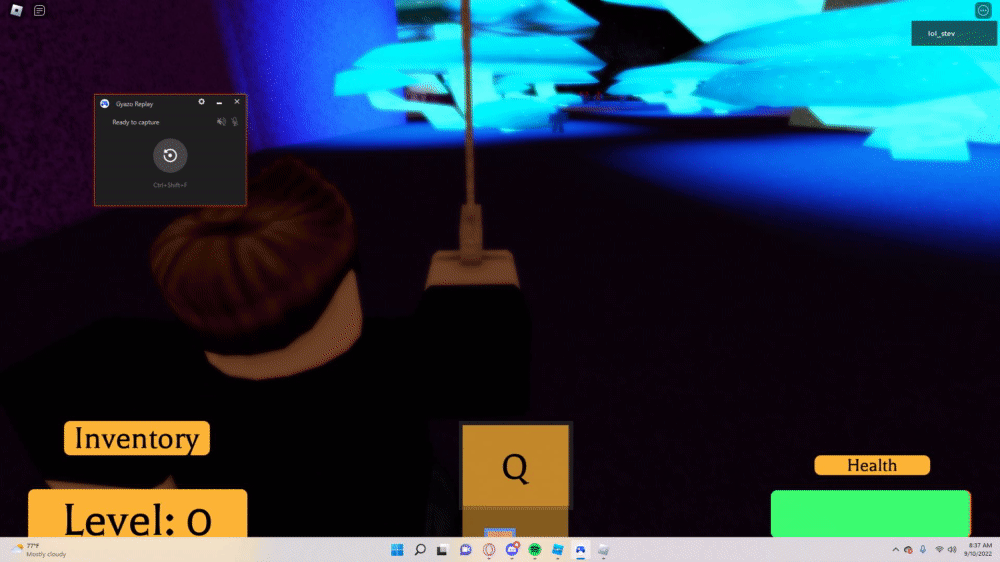Click the Q ability slot
1000x562 pixels.
tap(515, 466)
